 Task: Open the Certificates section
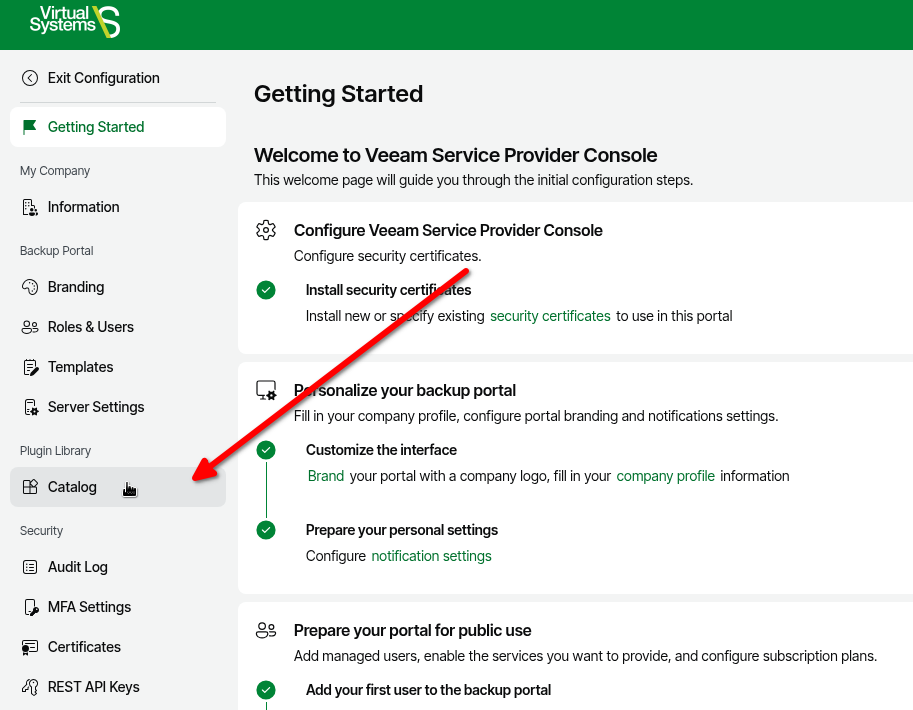tap(84, 647)
